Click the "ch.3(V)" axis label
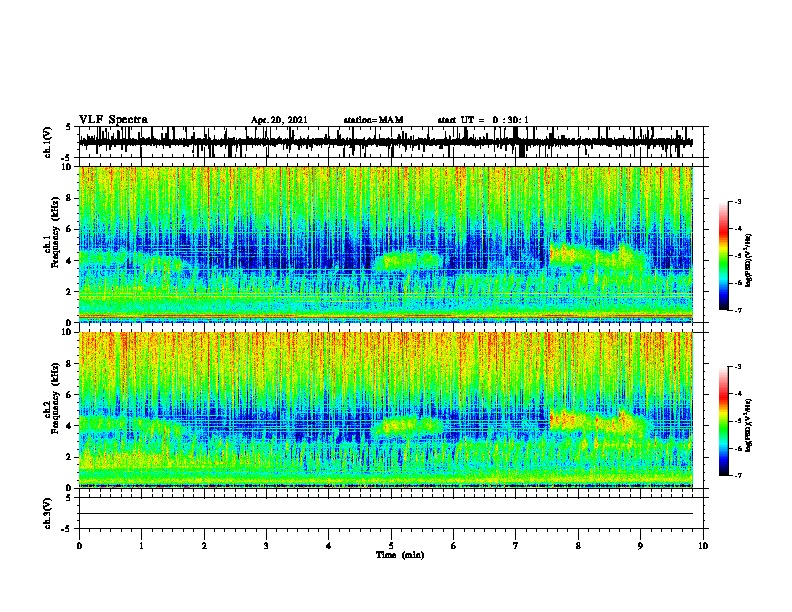This screenshot has width=792, height=612. (x=48, y=513)
